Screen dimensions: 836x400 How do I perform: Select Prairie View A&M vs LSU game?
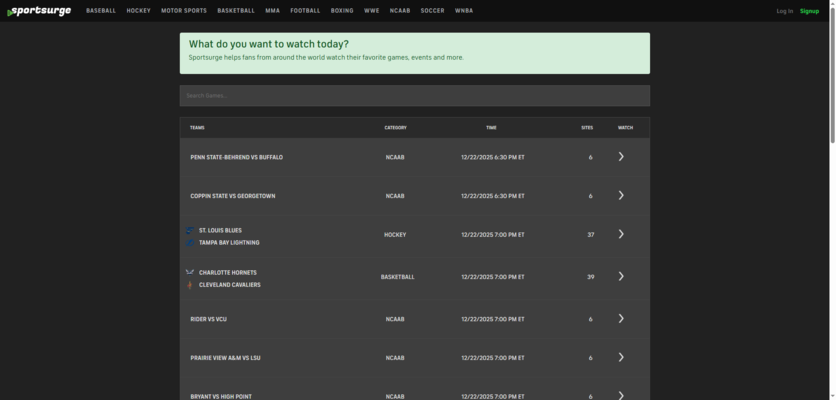(x=226, y=358)
